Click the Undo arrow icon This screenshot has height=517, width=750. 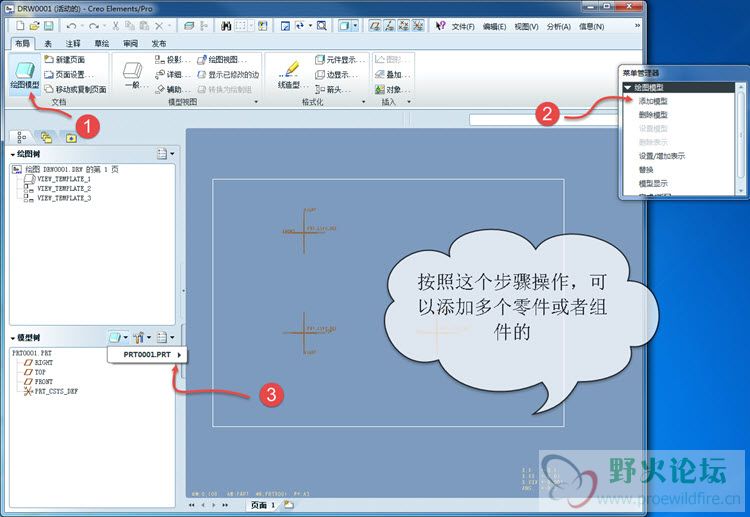point(71,26)
